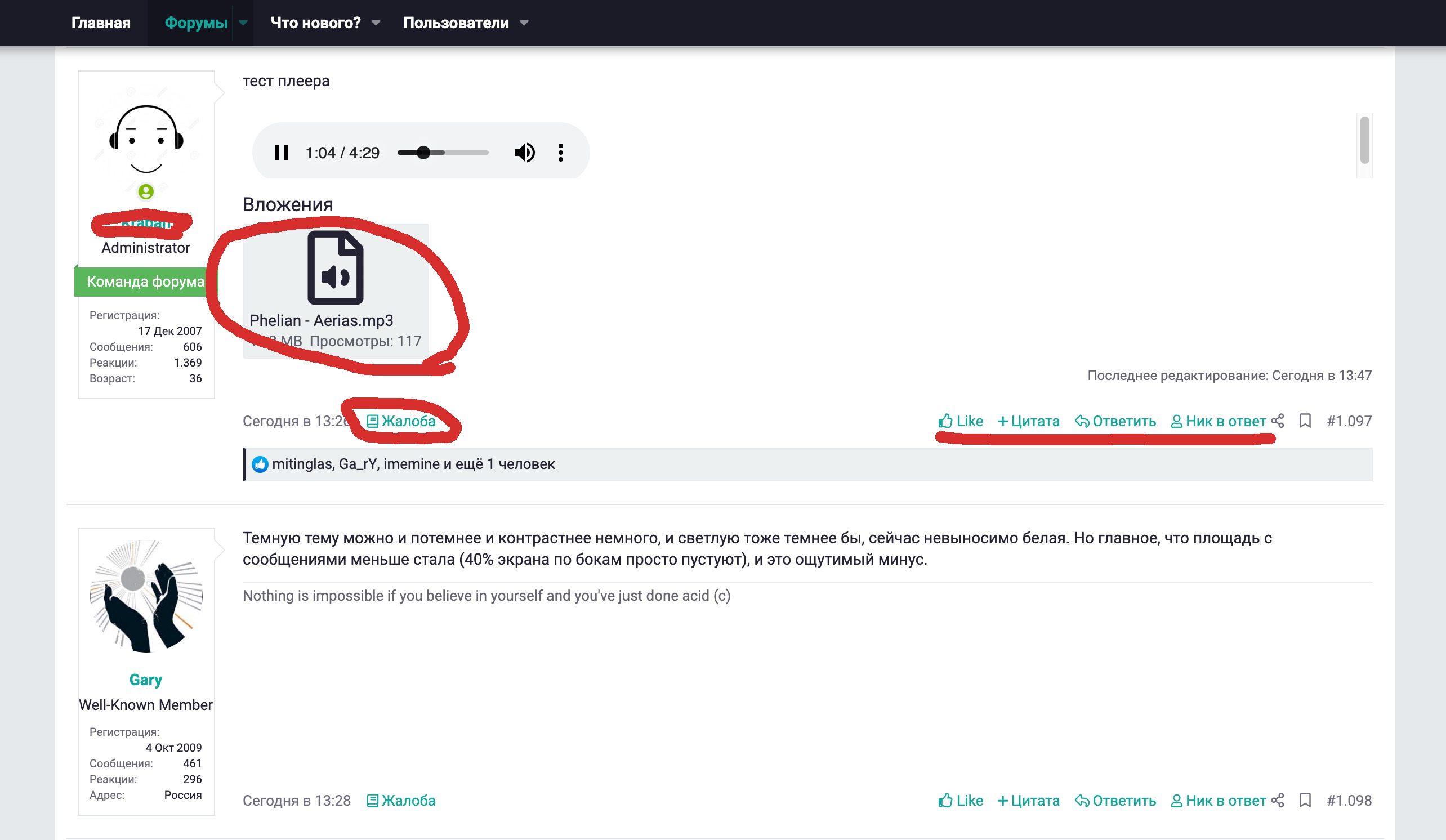Click Gary's avatar image
Screen dimensions: 1446x840
pos(146,596)
